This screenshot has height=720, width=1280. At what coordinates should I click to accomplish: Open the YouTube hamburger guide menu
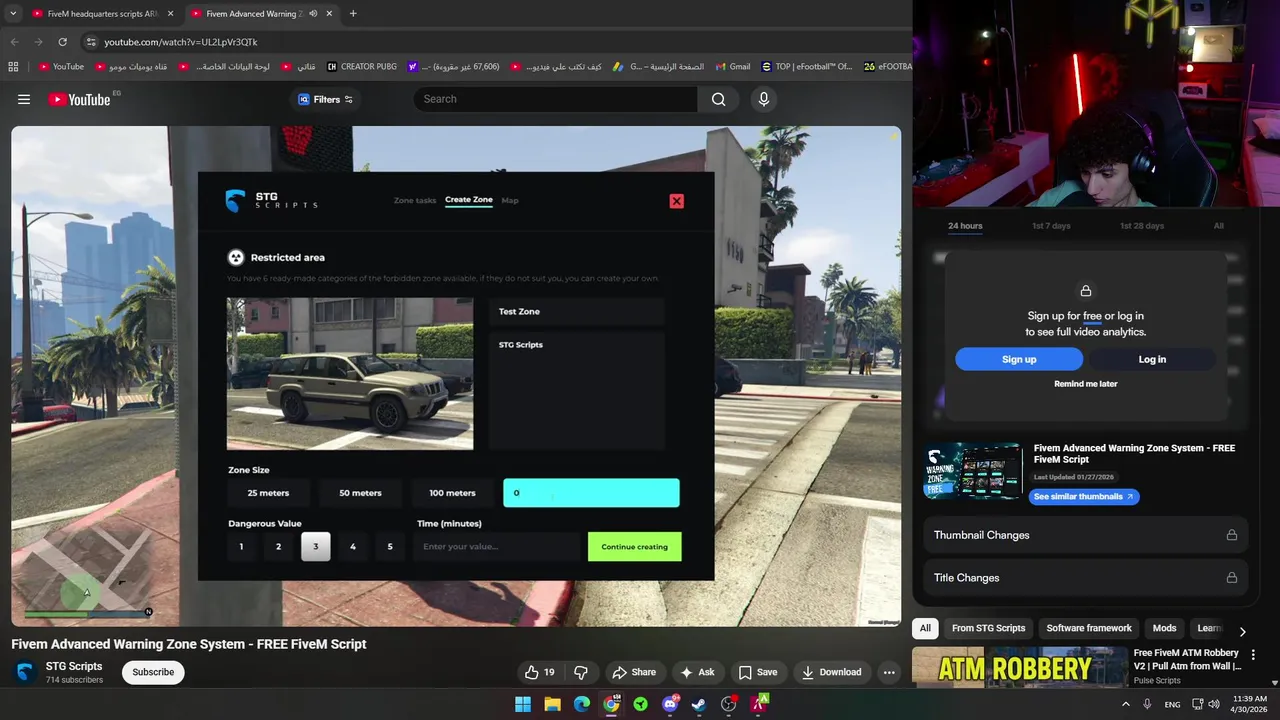coord(24,99)
